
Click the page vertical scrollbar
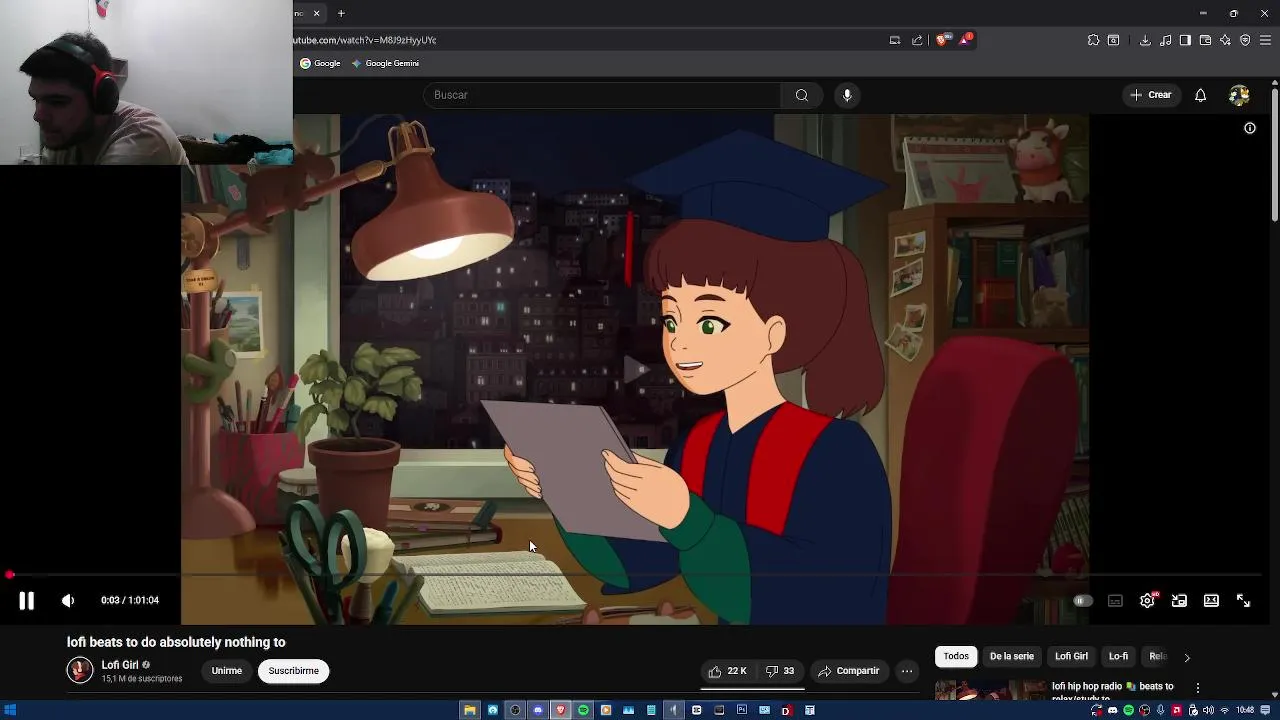[x=1275, y=155]
